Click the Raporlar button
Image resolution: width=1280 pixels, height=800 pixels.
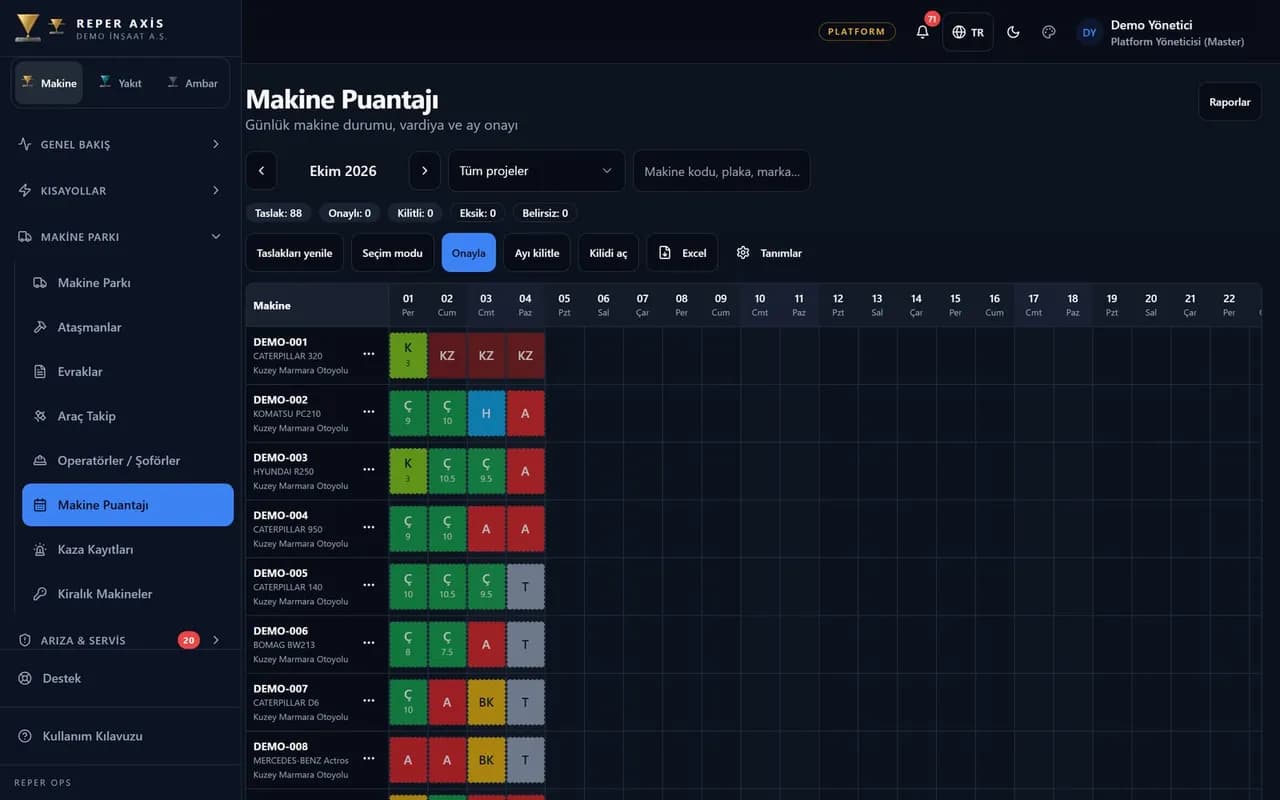click(1230, 102)
